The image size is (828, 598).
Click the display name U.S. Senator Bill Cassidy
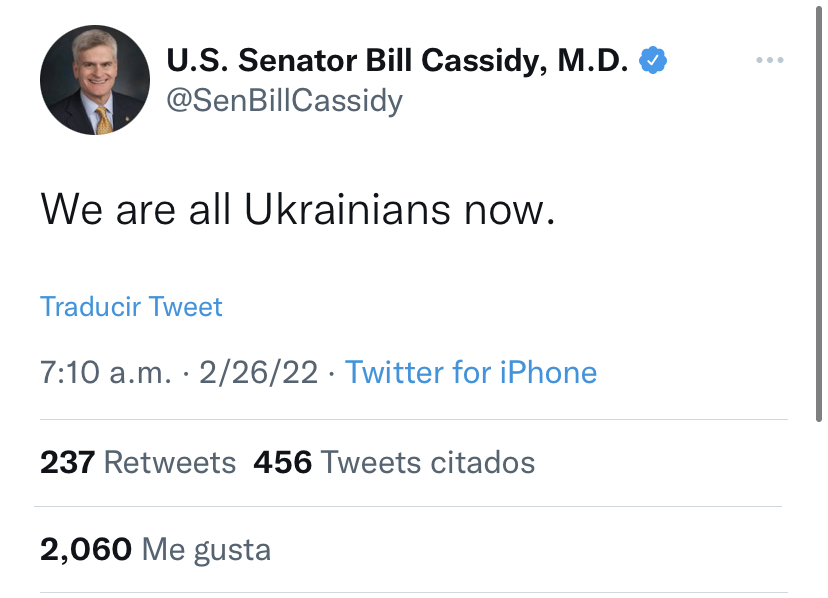(398, 62)
